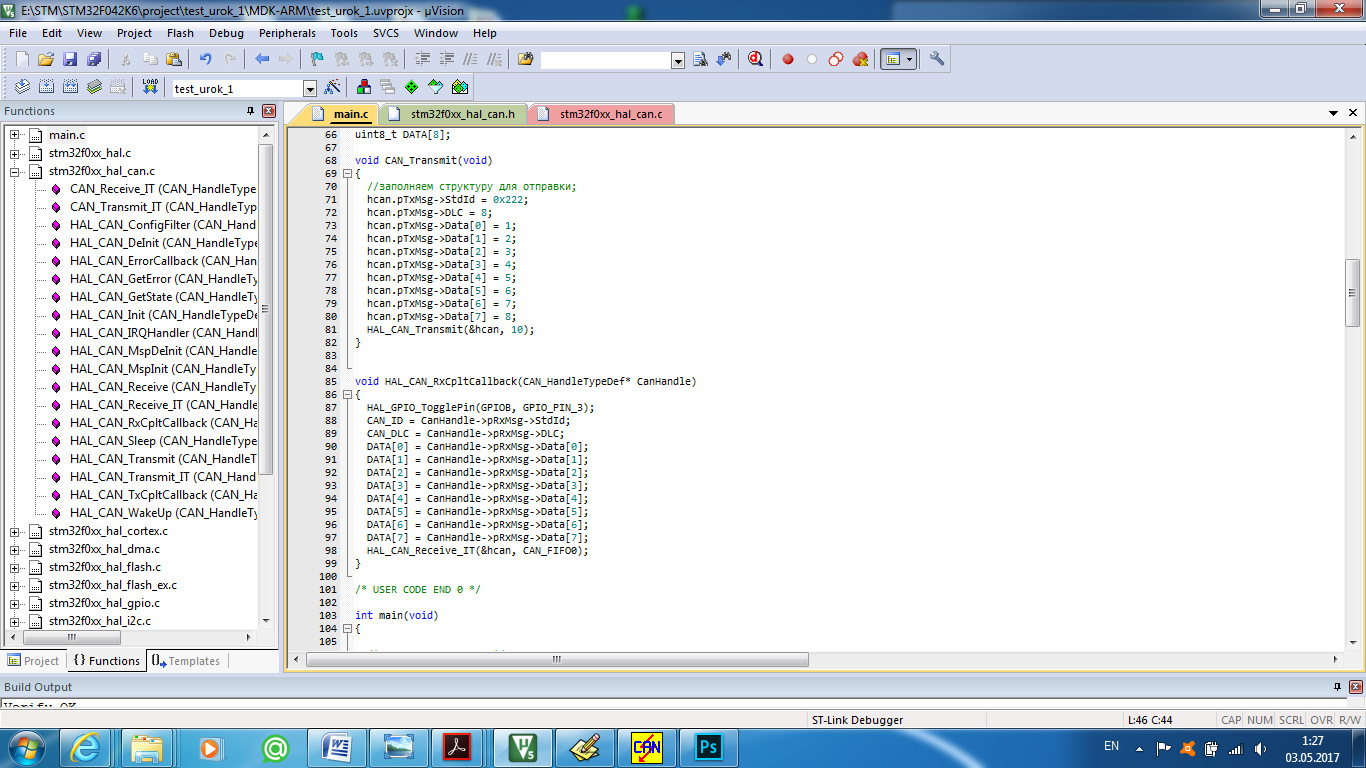Viewport: 1366px width, 768px height.
Task: Open Photoshop from the Windows taskbar
Action: 708,747
